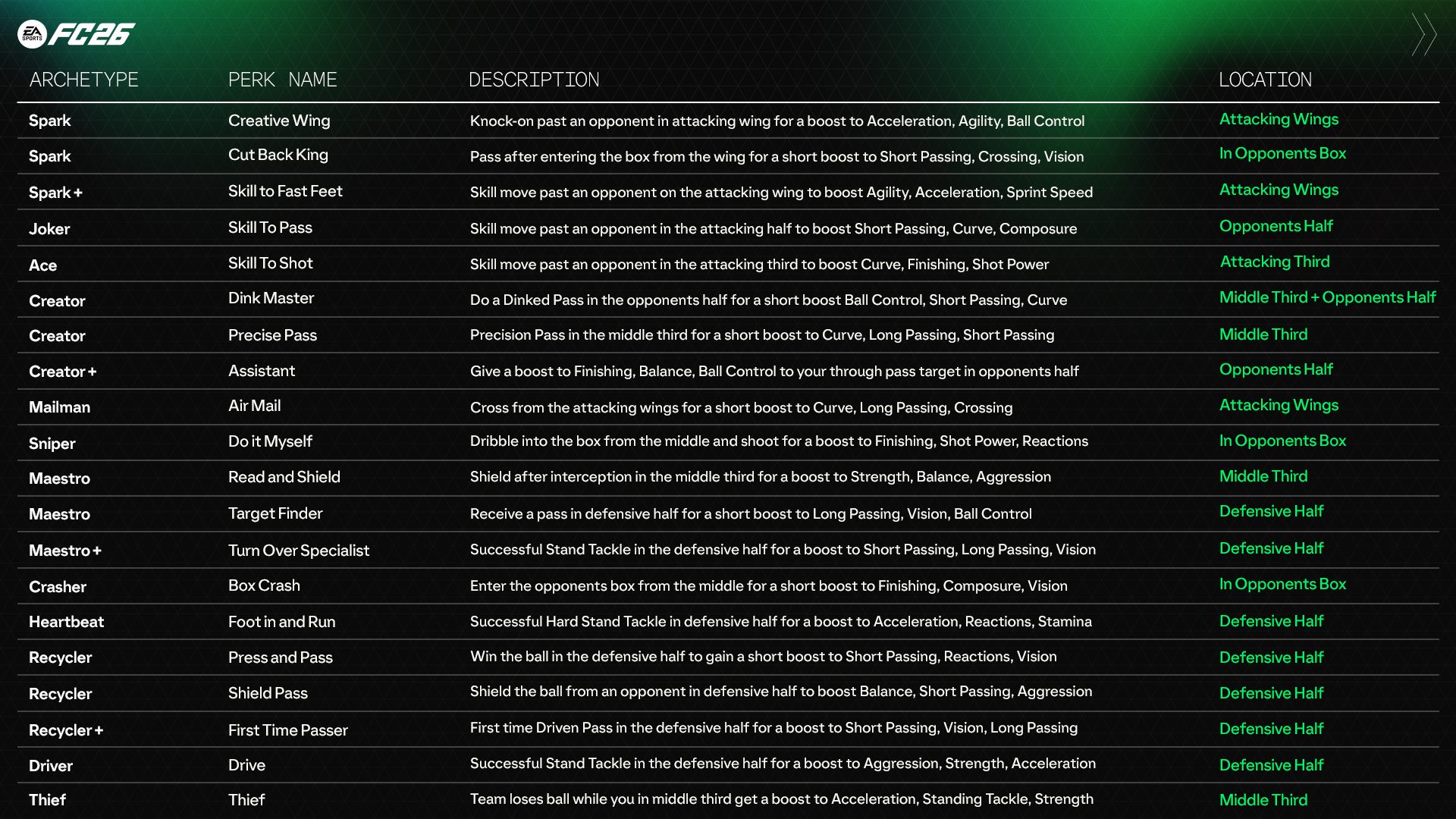The width and height of the screenshot is (1456, 819).
Task: Click Opponents Half location for Assistant
Action: 1276,369
